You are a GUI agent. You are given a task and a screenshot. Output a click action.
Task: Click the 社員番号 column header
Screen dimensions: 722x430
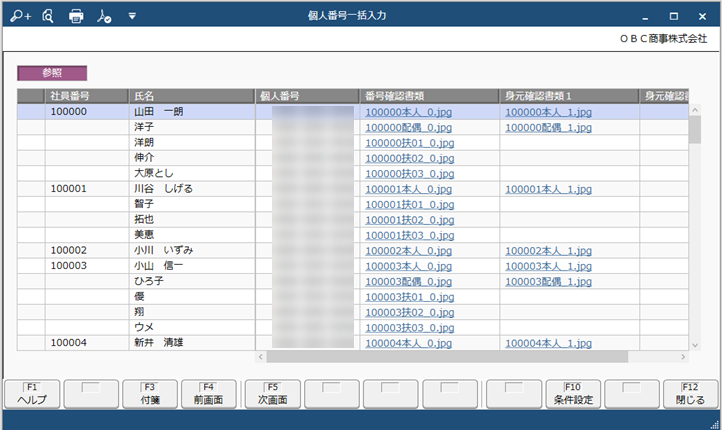(x=87, y=96)
